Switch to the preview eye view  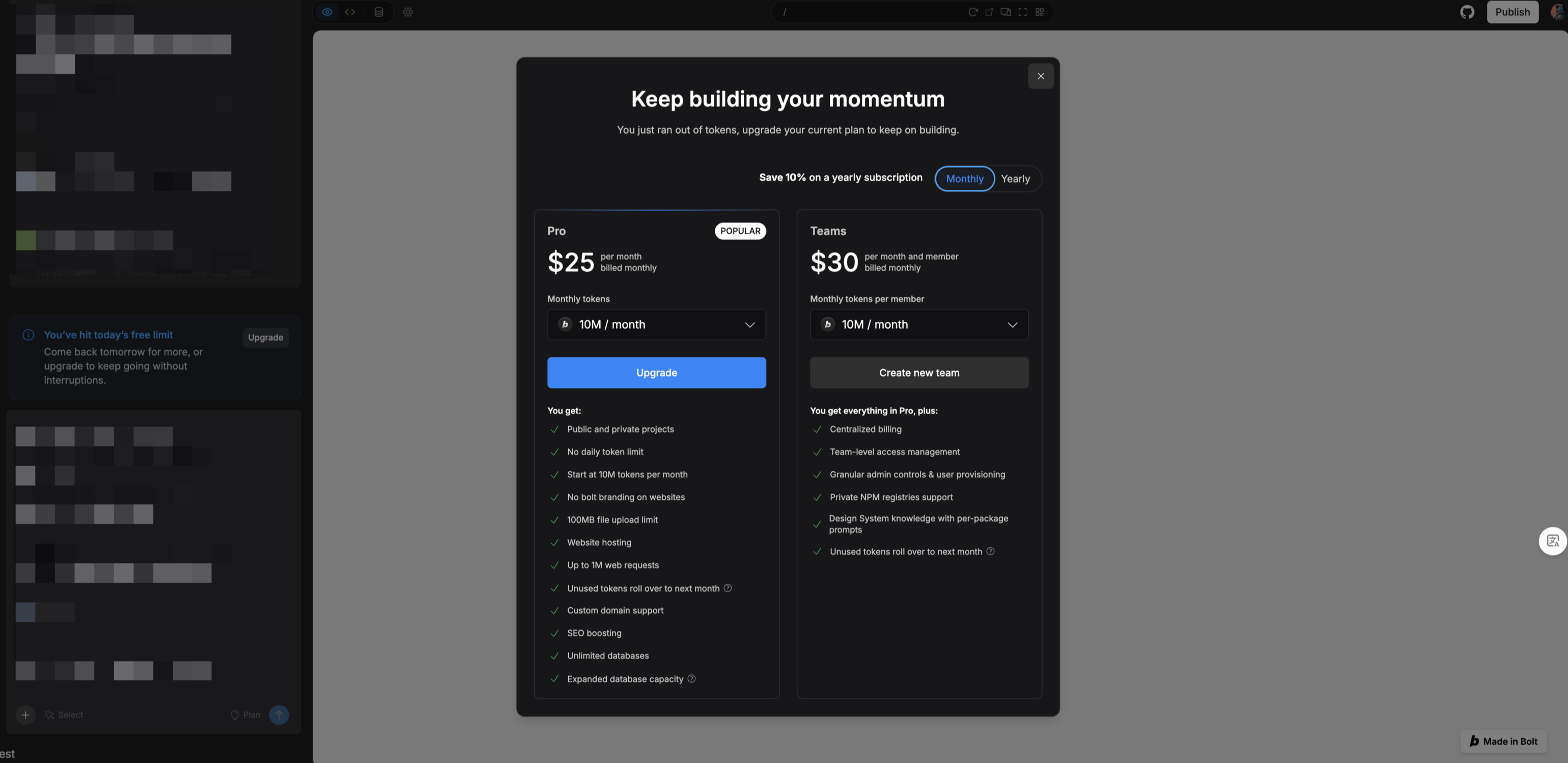[327, 12]
